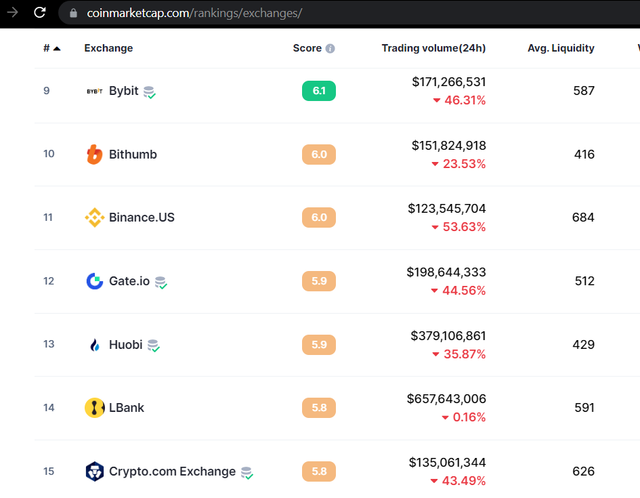This screenshot has height=498, width=640.
Task: Click Bithumb's 6.0 score badge
Action: click(319, 154)
